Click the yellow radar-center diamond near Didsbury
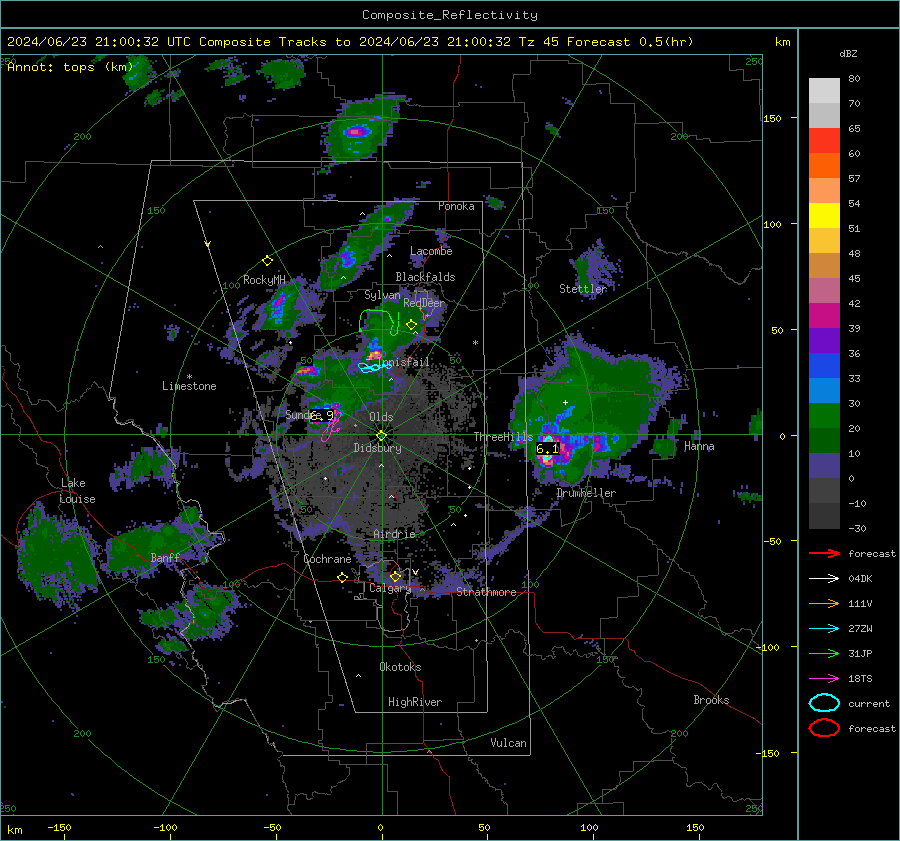900x841 pixels. pos(381,436)
